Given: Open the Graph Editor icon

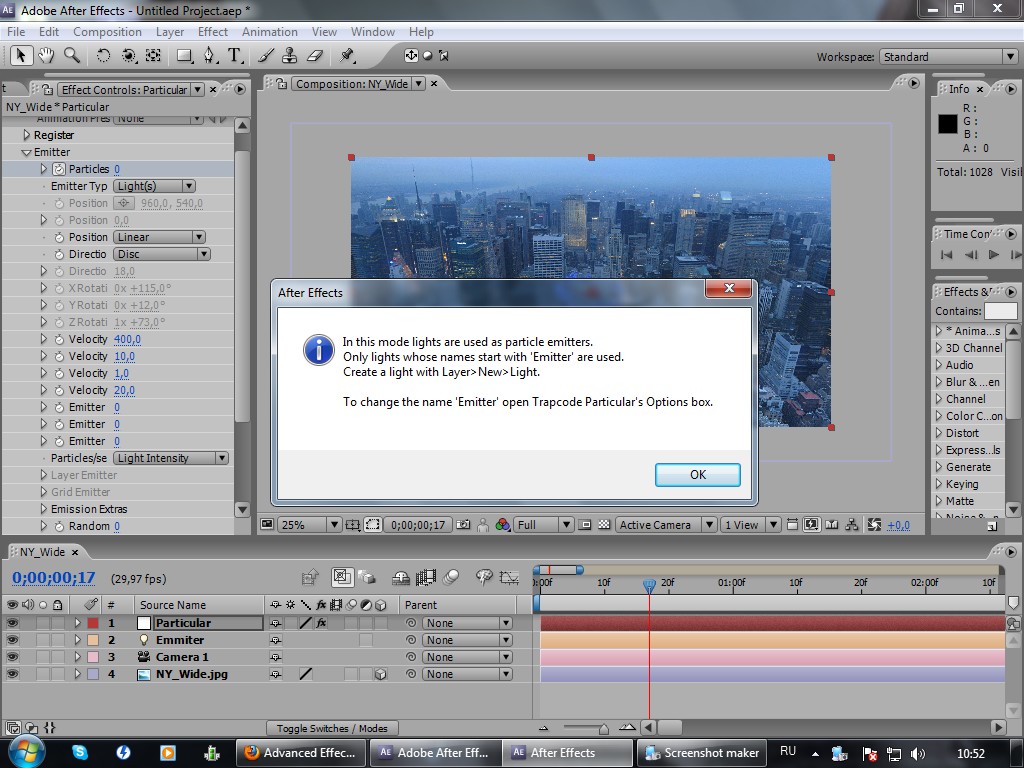Looking at the screenshot, I should click(x=509, y=577).
